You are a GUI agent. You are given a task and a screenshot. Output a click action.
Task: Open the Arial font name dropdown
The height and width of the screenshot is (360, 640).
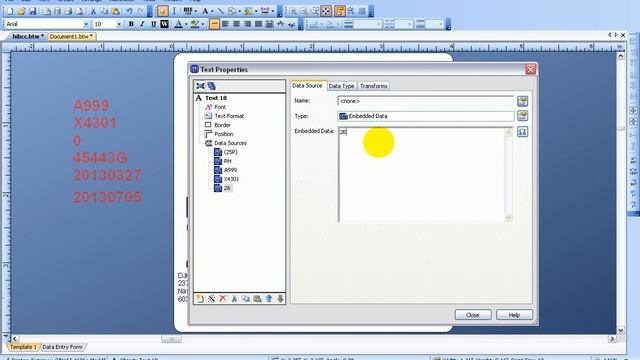point(86,24)
